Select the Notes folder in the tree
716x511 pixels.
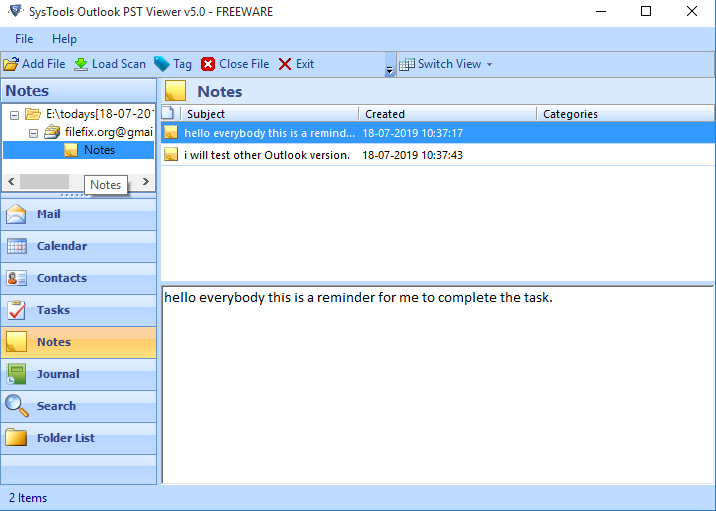pos(100,150)
